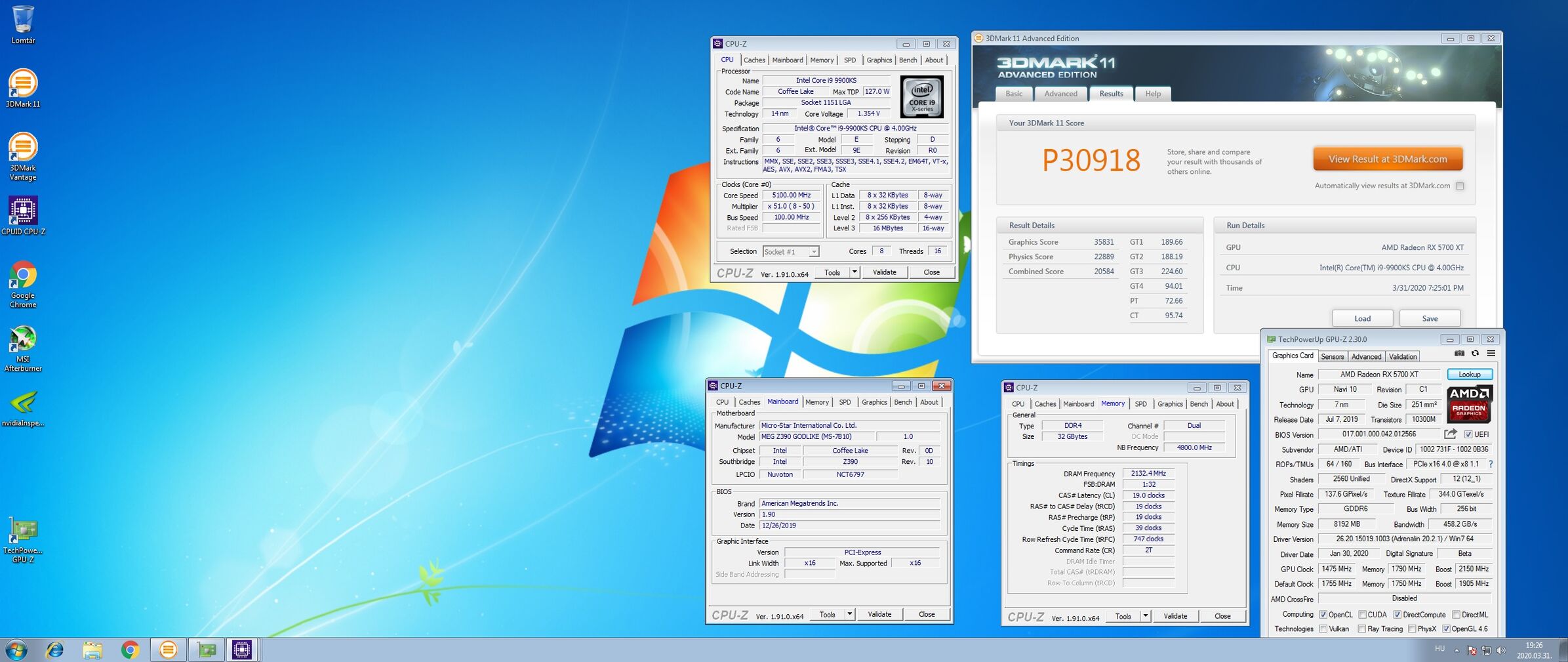The image size is (1568, 662).
Task: Switch to the Advanced tab in 3DMark 11
Action: pos(1060,94)
